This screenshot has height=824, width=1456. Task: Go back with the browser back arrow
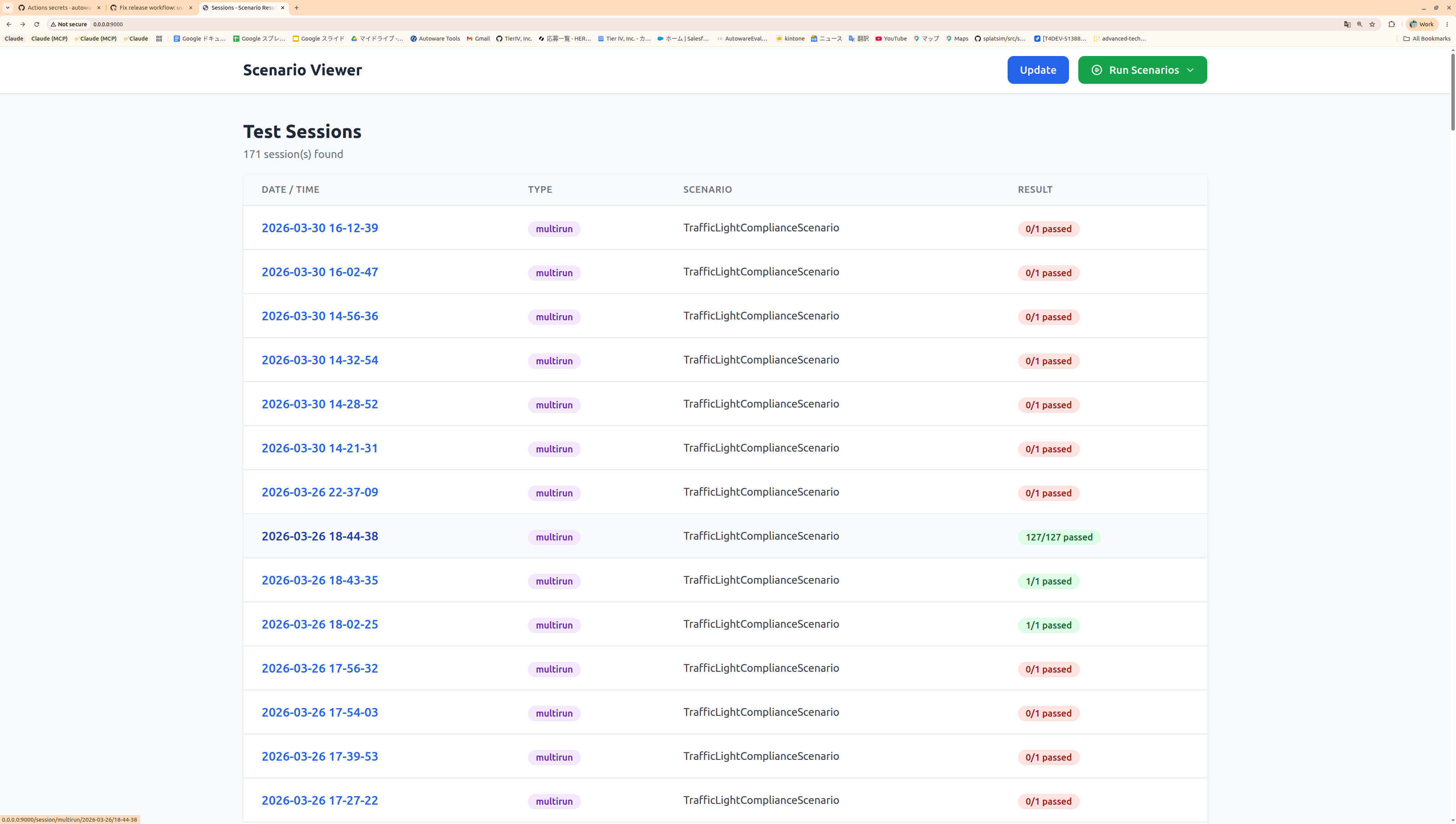pos(9,24)
